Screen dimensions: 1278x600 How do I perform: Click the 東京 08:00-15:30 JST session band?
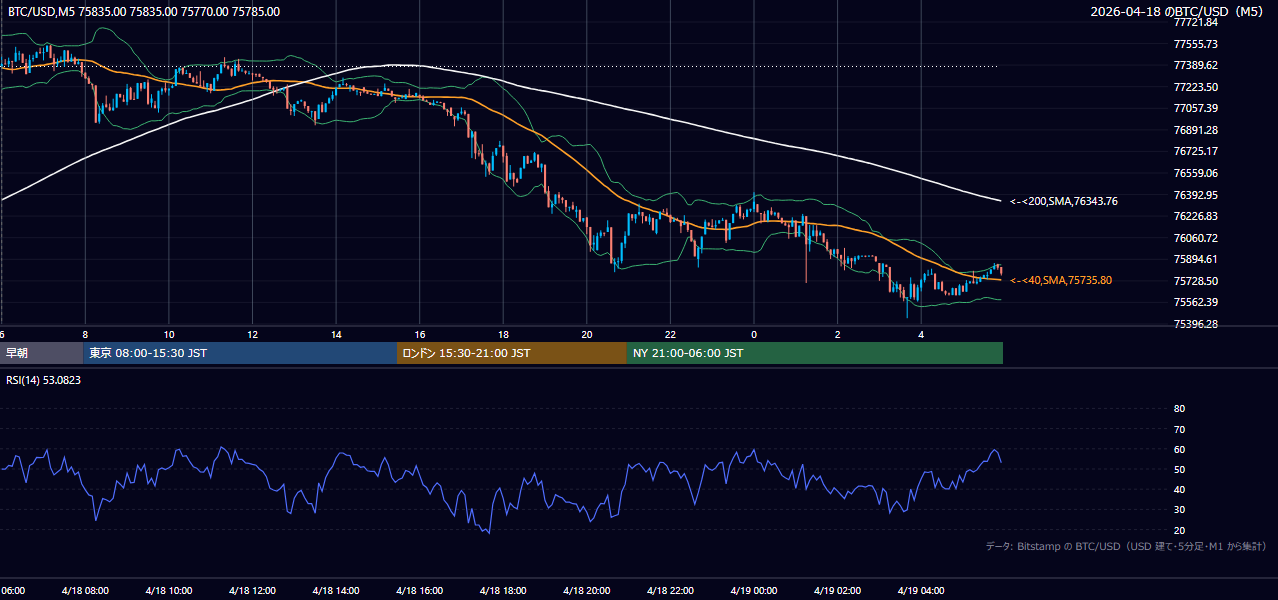(241, 353)
